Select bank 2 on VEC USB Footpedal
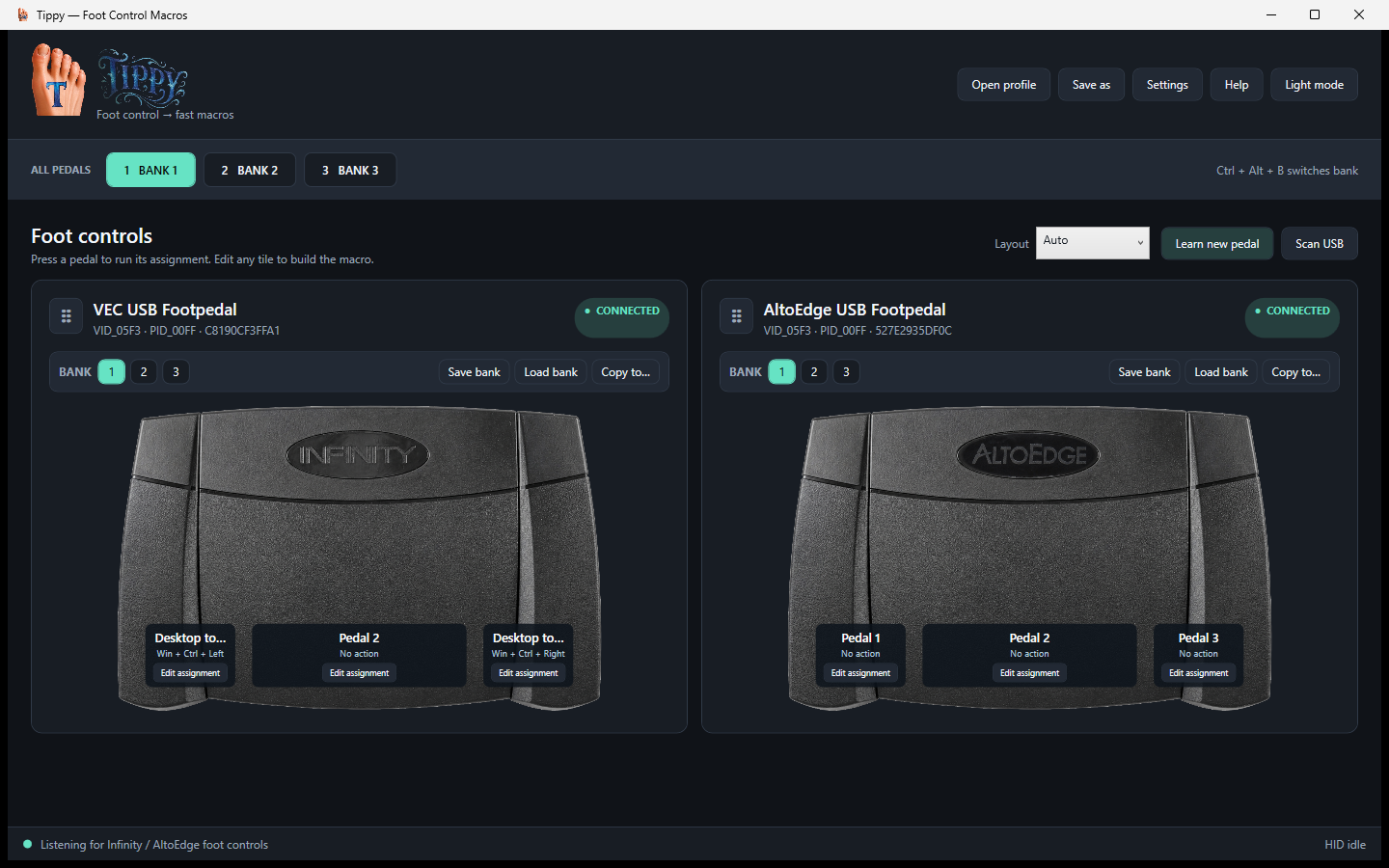Screen dimensions: 1389x868 (x=144, y=371)
